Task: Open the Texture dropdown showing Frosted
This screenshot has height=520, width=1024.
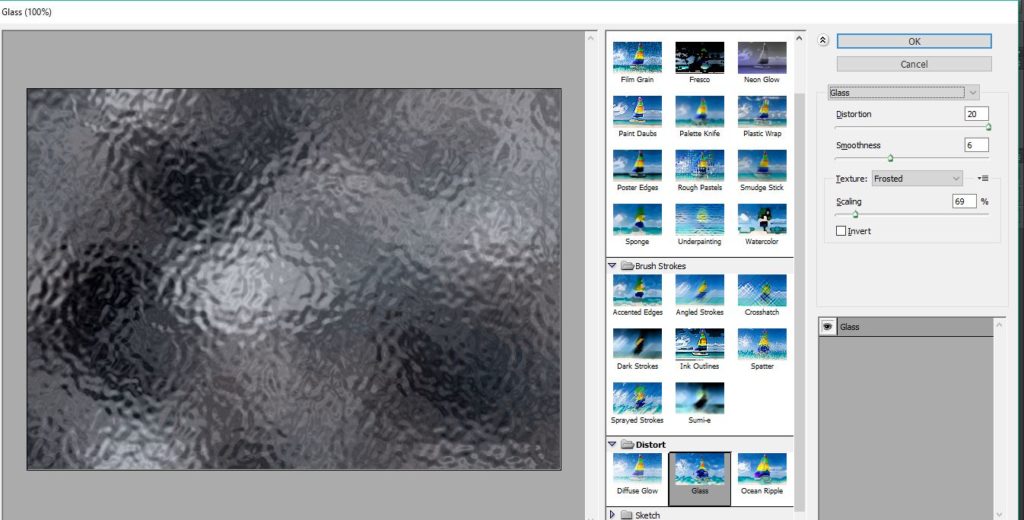Action: [918, 178]
